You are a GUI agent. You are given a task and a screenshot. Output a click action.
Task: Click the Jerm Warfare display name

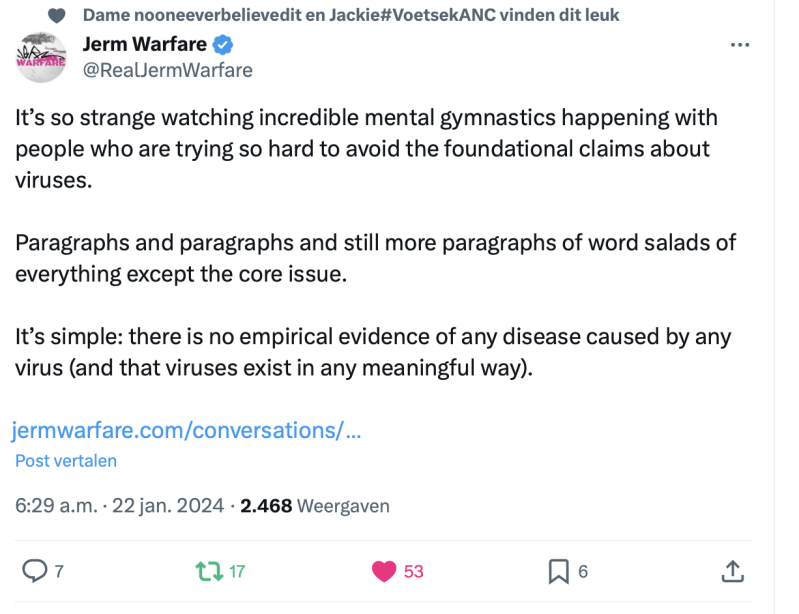pos(145,44)
